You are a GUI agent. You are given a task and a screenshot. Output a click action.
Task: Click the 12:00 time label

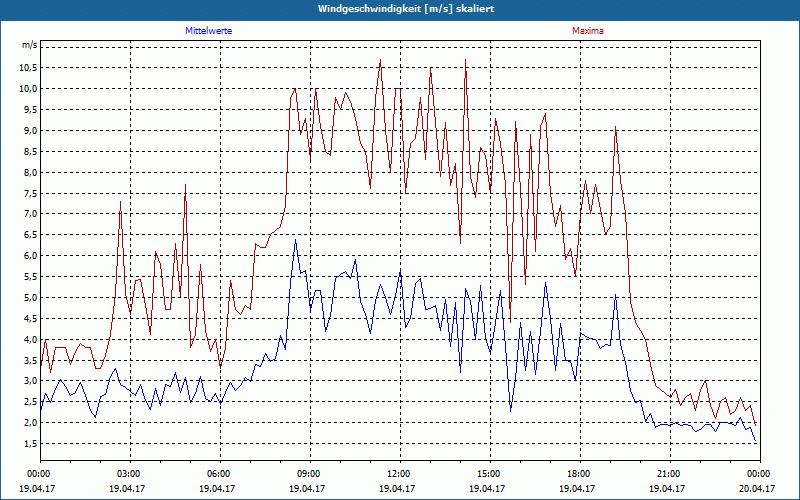tap(400, 474)
